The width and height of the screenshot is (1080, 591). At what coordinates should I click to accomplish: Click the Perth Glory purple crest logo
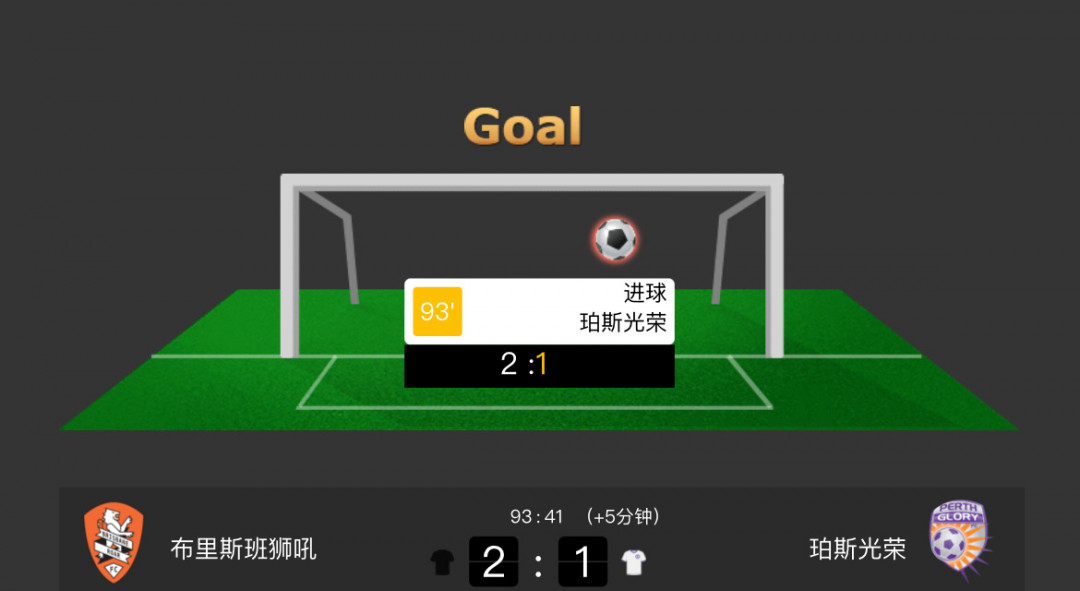(x=959, y=541)
